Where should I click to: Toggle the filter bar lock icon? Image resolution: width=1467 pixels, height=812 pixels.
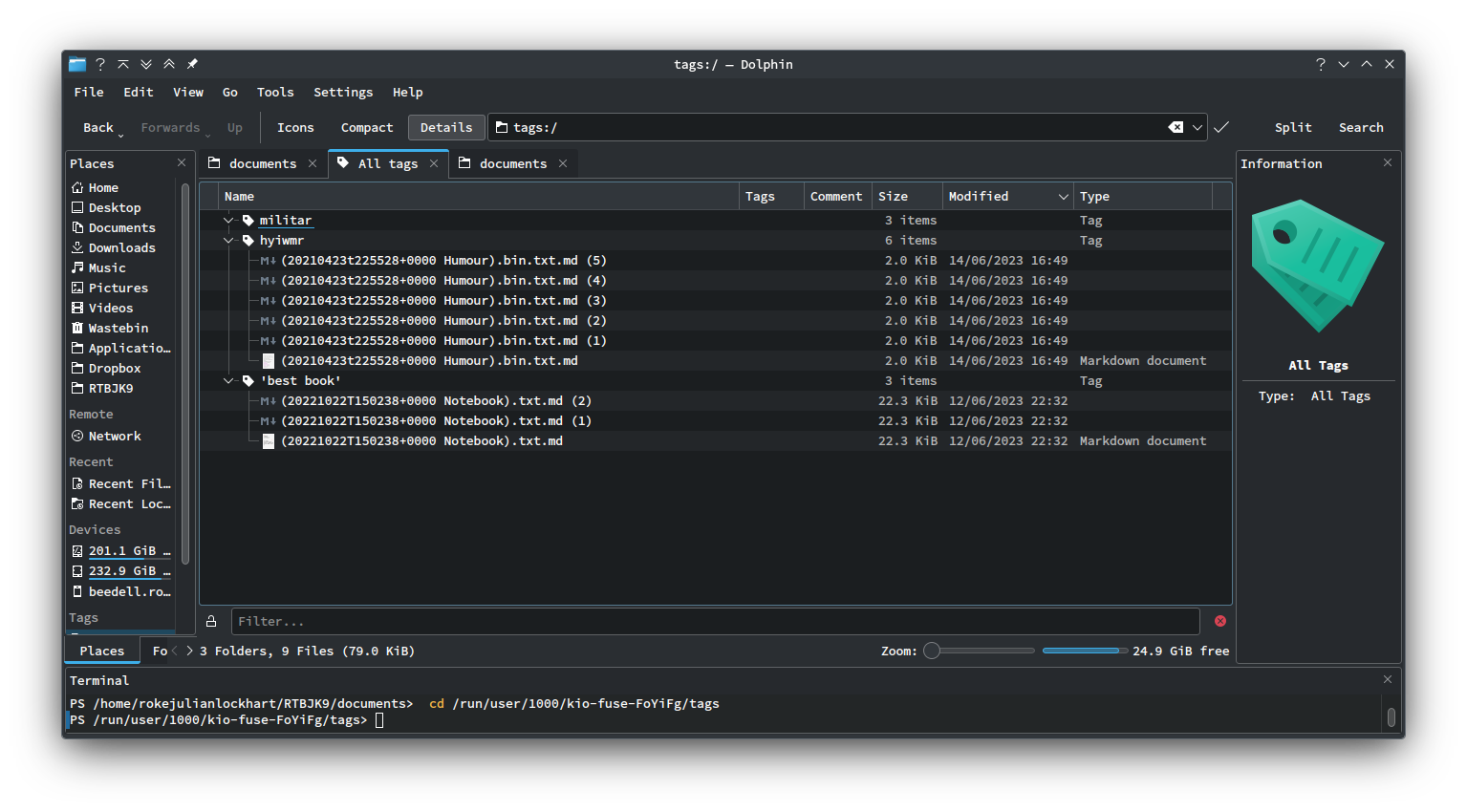(211, 621)
